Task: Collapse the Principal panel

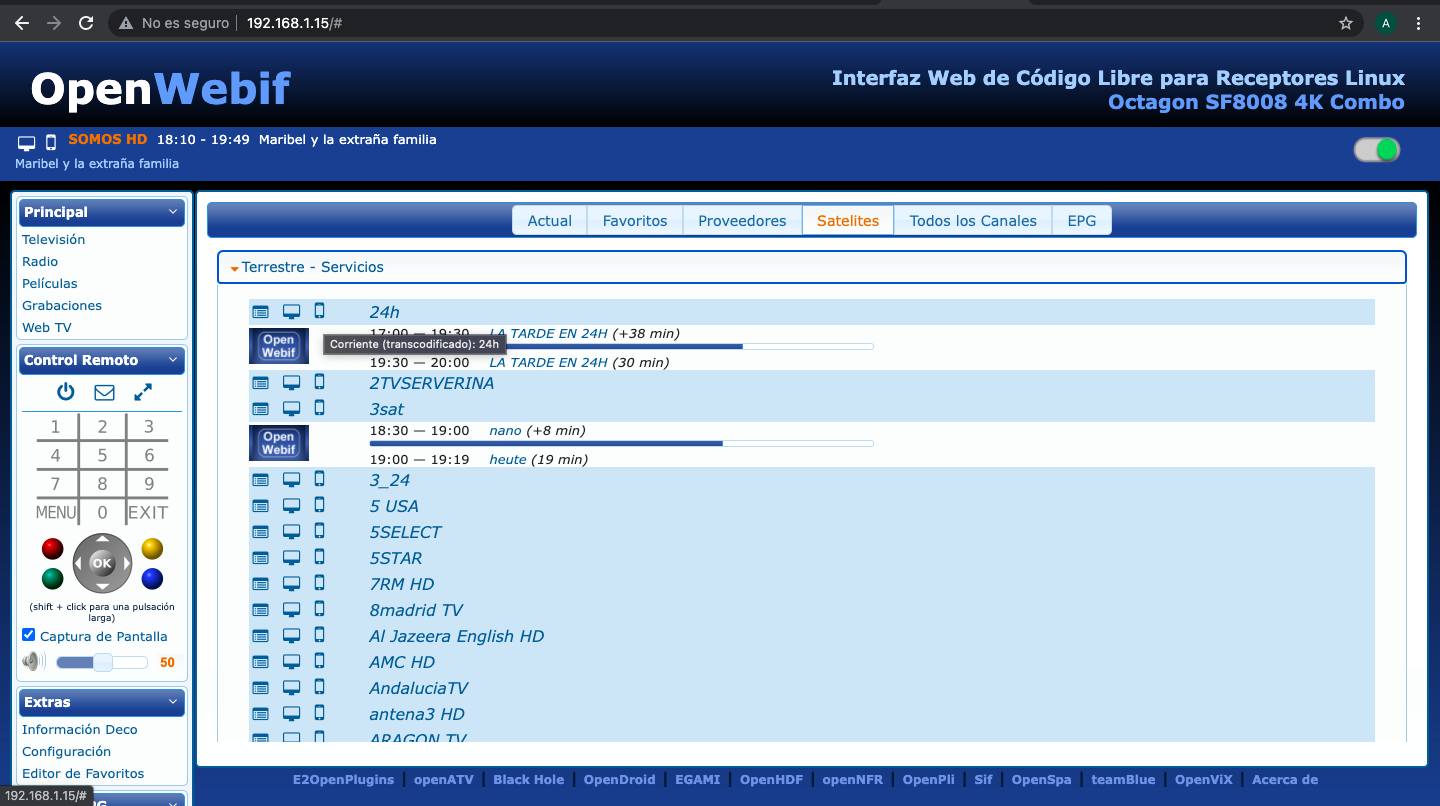Action: 173,212
